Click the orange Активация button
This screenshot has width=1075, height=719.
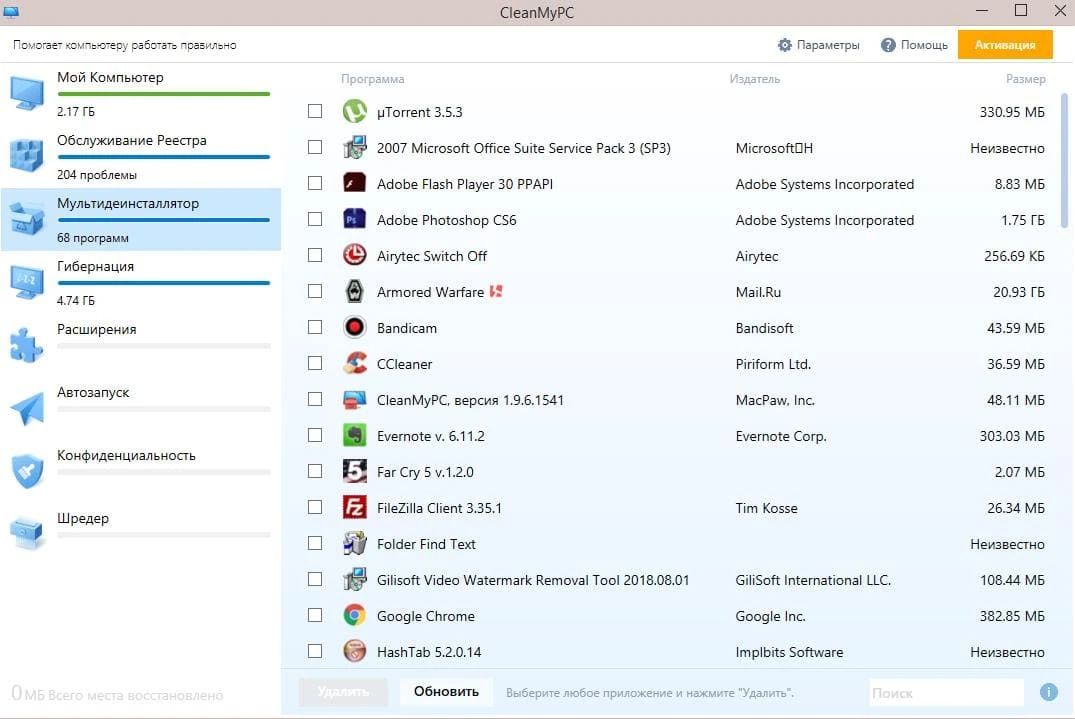pyautogui.click(x=1005, y=45)
